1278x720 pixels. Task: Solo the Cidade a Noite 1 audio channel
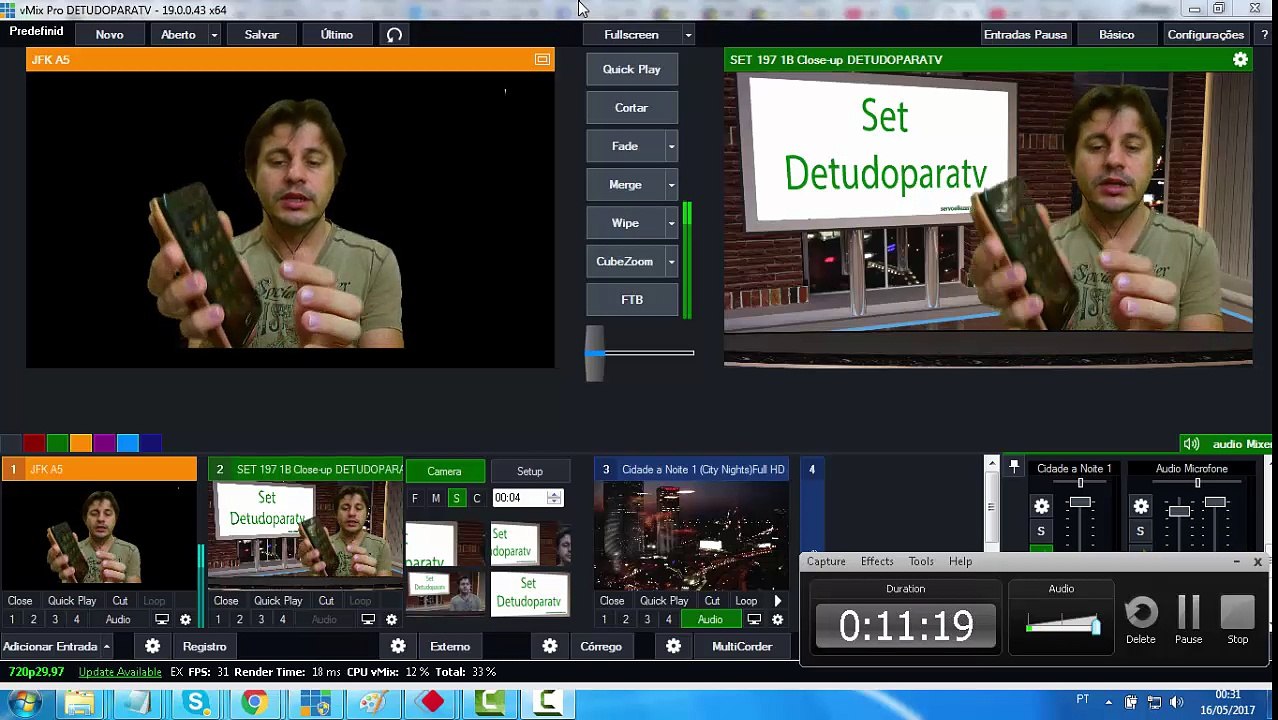[1041, 531]
